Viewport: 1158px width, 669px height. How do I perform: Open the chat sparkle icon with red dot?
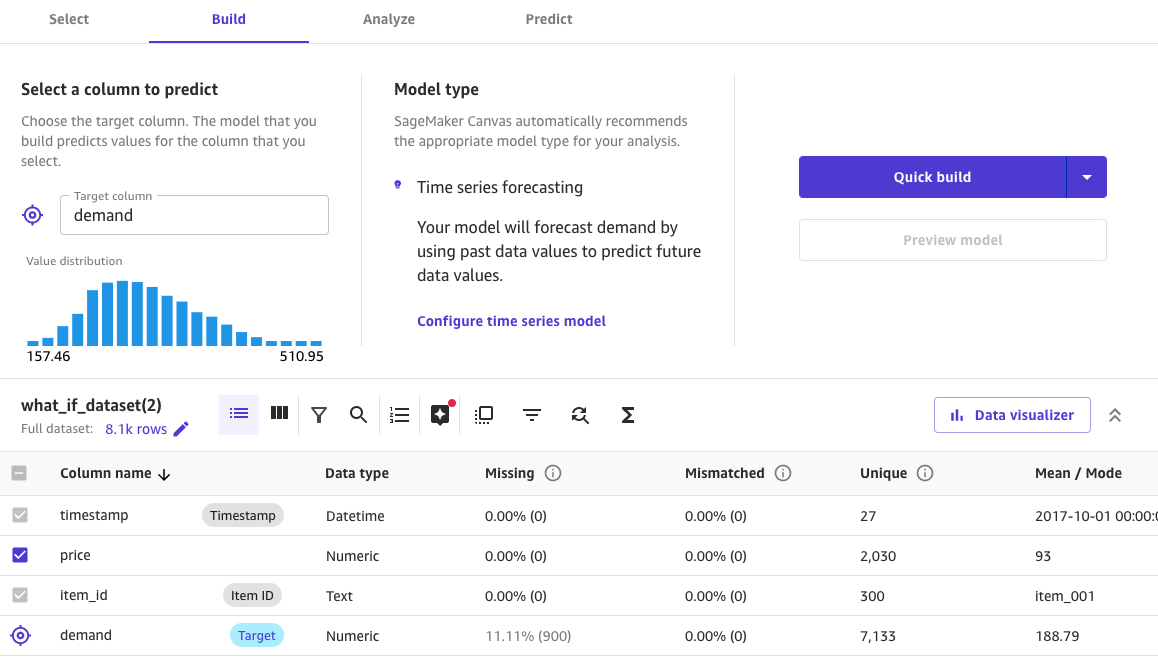440,415
